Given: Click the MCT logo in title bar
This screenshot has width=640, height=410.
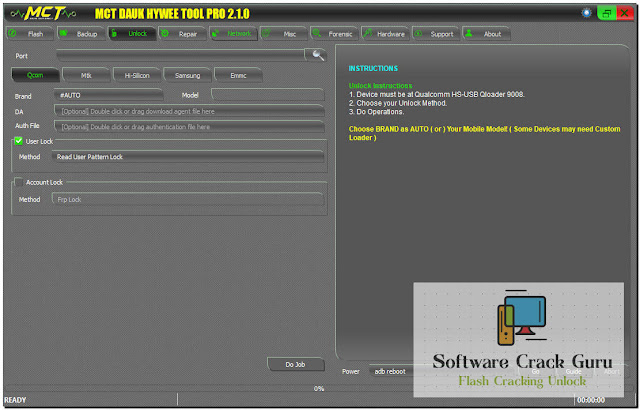Looking at the screenshot, I should [43, 13].
